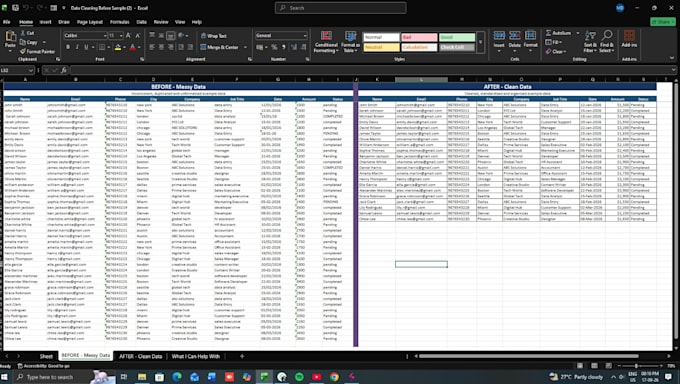This screenshot has width=680, height=384.
Task: Click in the Name Box
Action: 14,70
